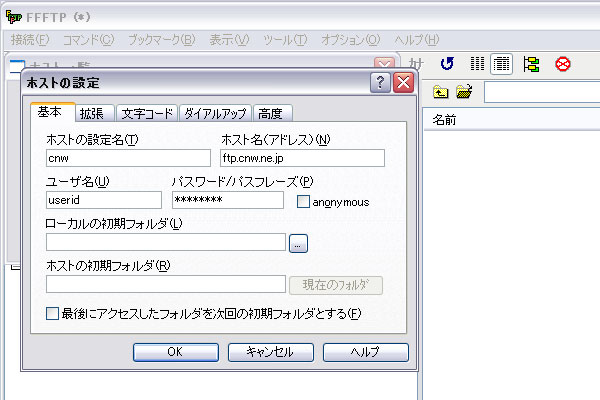Click the キャンセル button
Viewport: 600px width, 400px height.
[271, 352]
